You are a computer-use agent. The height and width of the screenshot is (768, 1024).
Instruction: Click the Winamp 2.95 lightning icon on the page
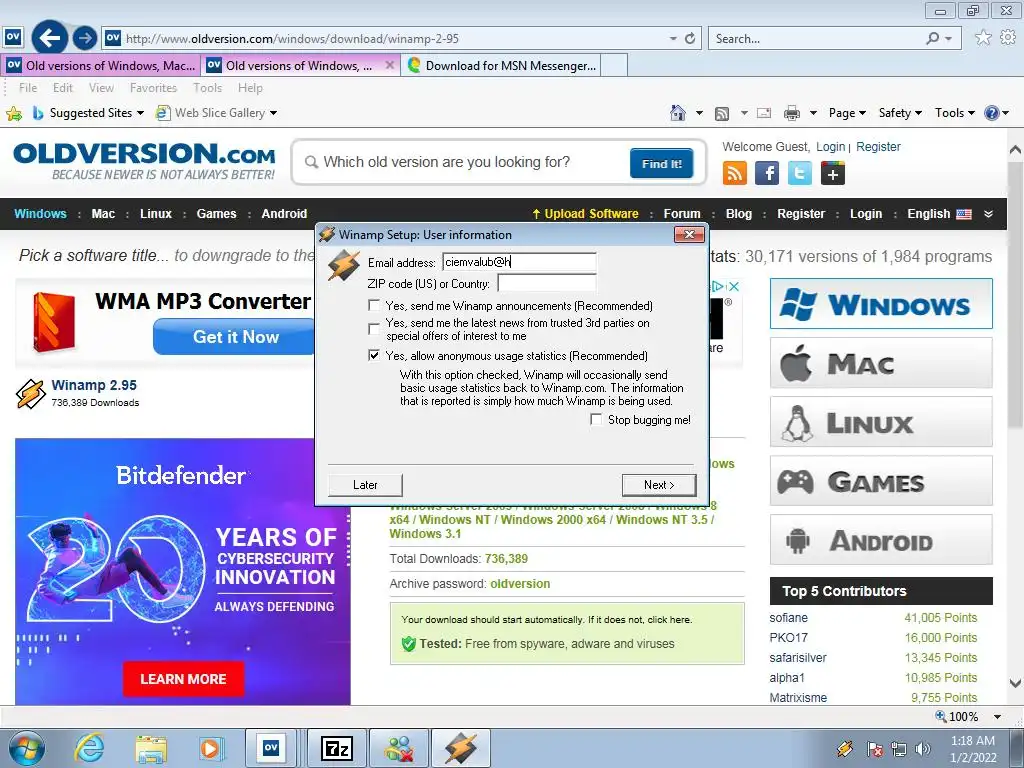(31, 394)
